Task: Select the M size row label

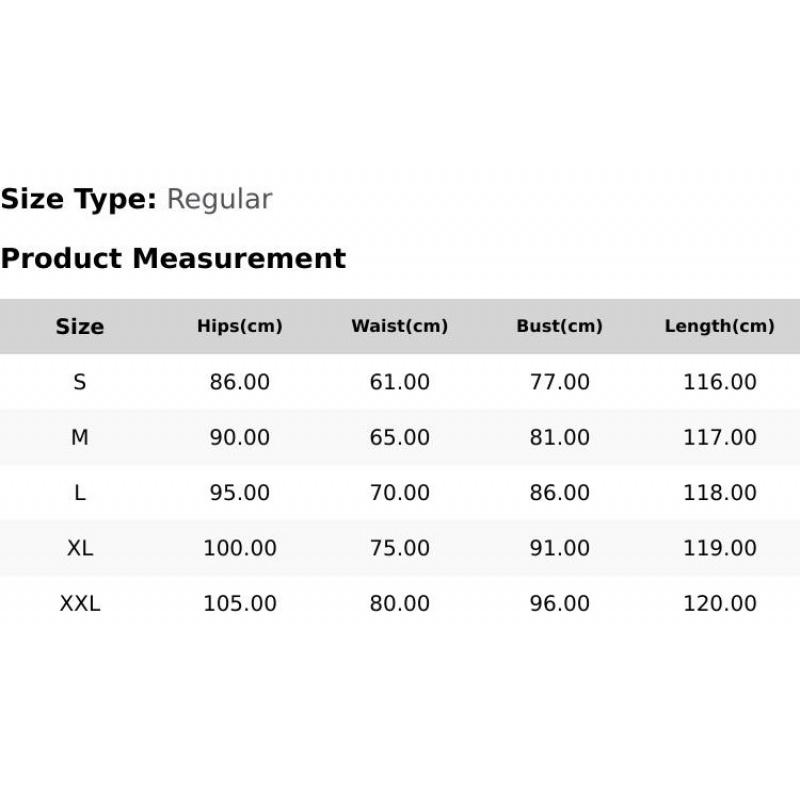Action: 80,437
